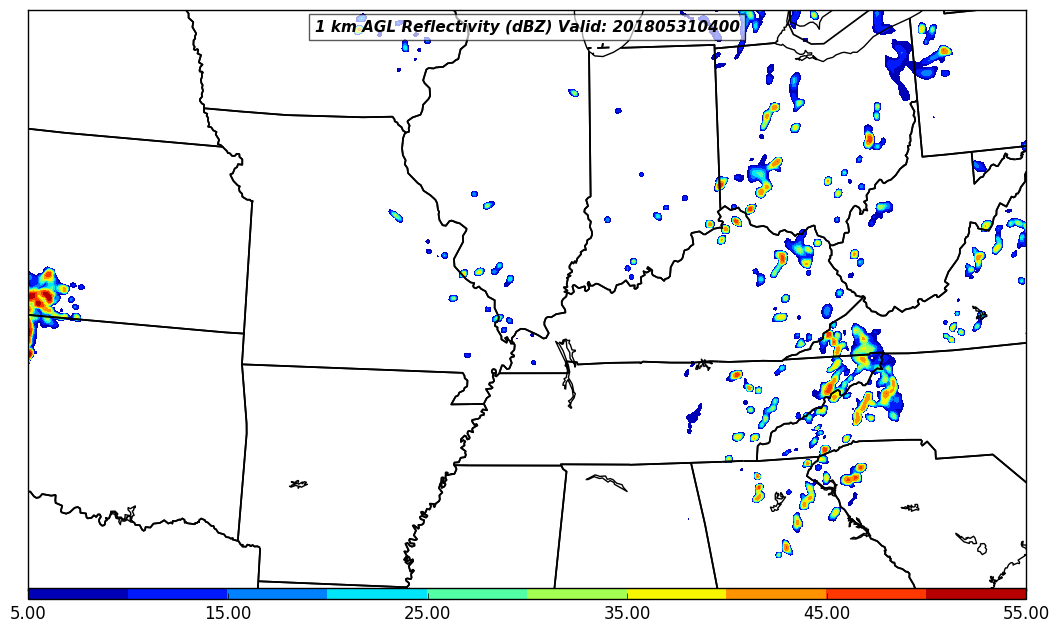Viewport: 1060px width, 633px height.
Task: Select the blue 10-15 dBZ colorbar segment
Action: pos(178,594)
